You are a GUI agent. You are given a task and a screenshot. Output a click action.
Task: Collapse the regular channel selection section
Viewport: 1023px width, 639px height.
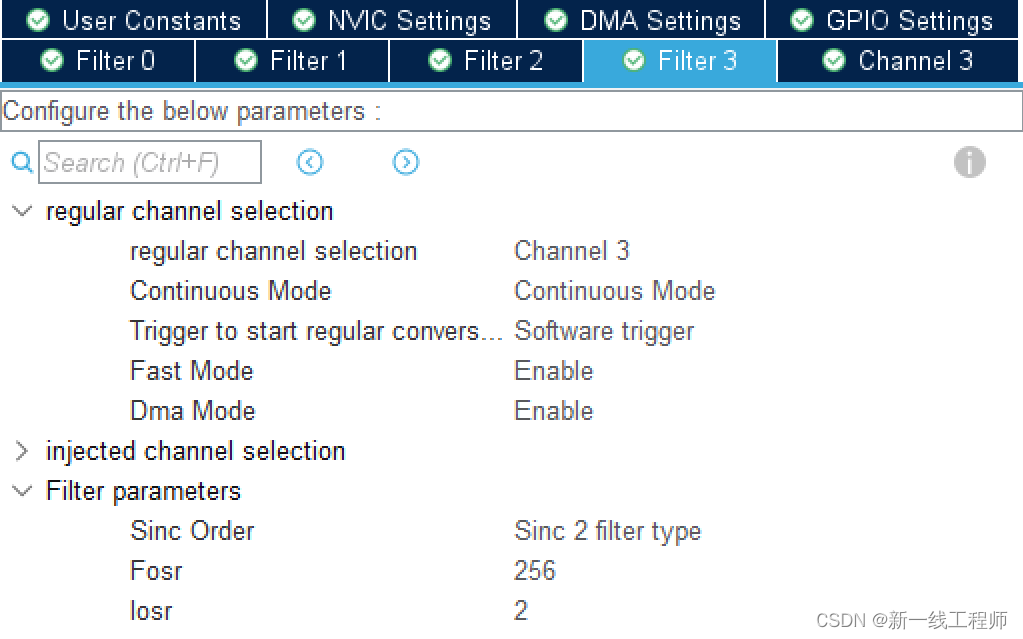pyautogui.click(x=21, y=211)
